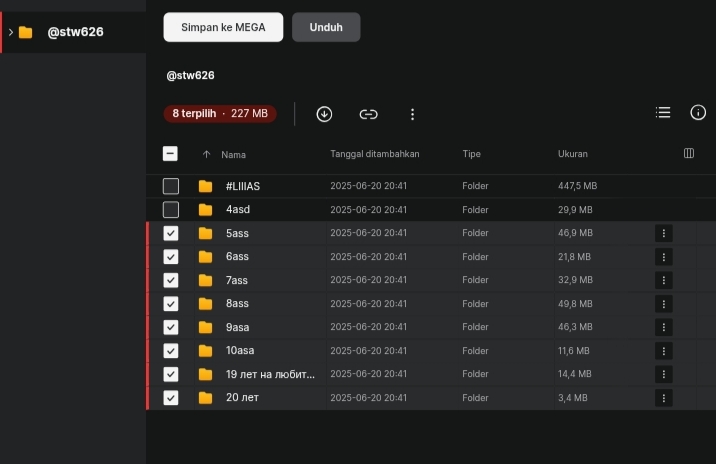Check the #LIIIAS folder checkbox
The width and height of the screenshot is (716, 464).
pos(171,186)
